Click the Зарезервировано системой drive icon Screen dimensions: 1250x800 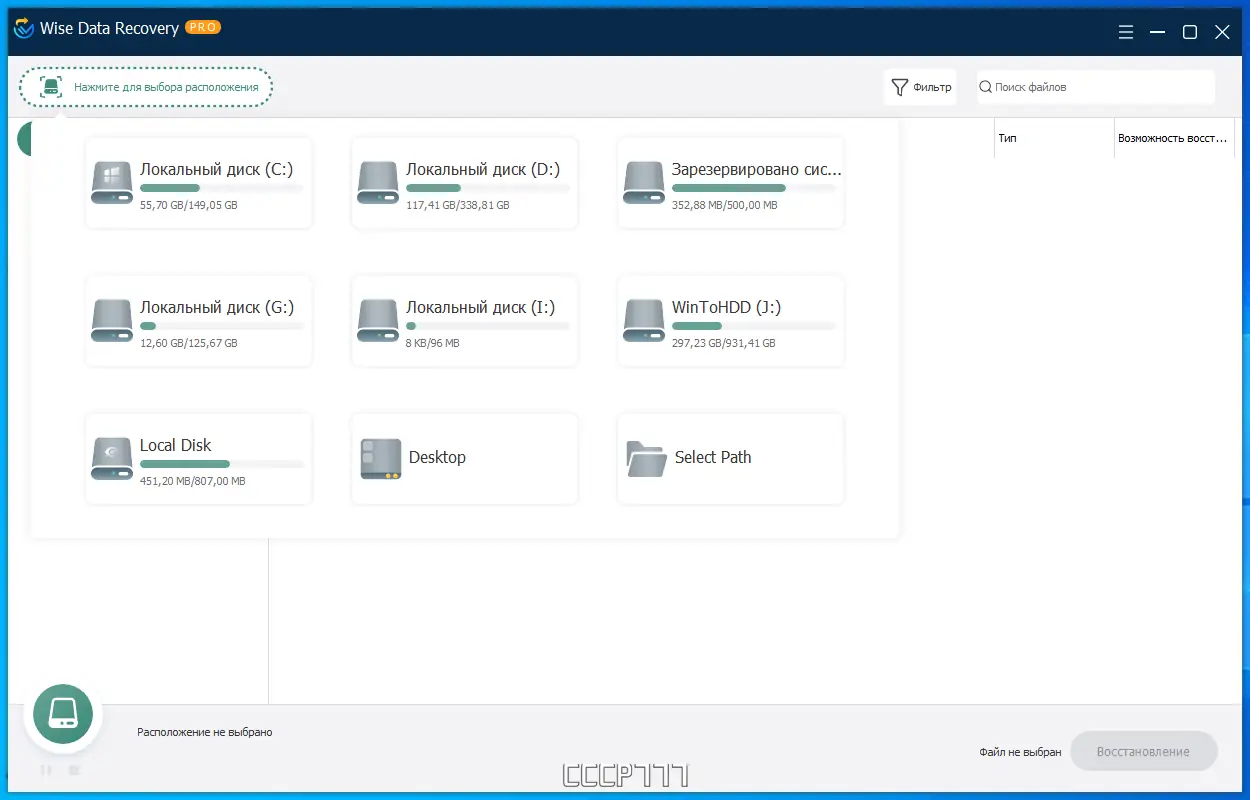point(643,183)
